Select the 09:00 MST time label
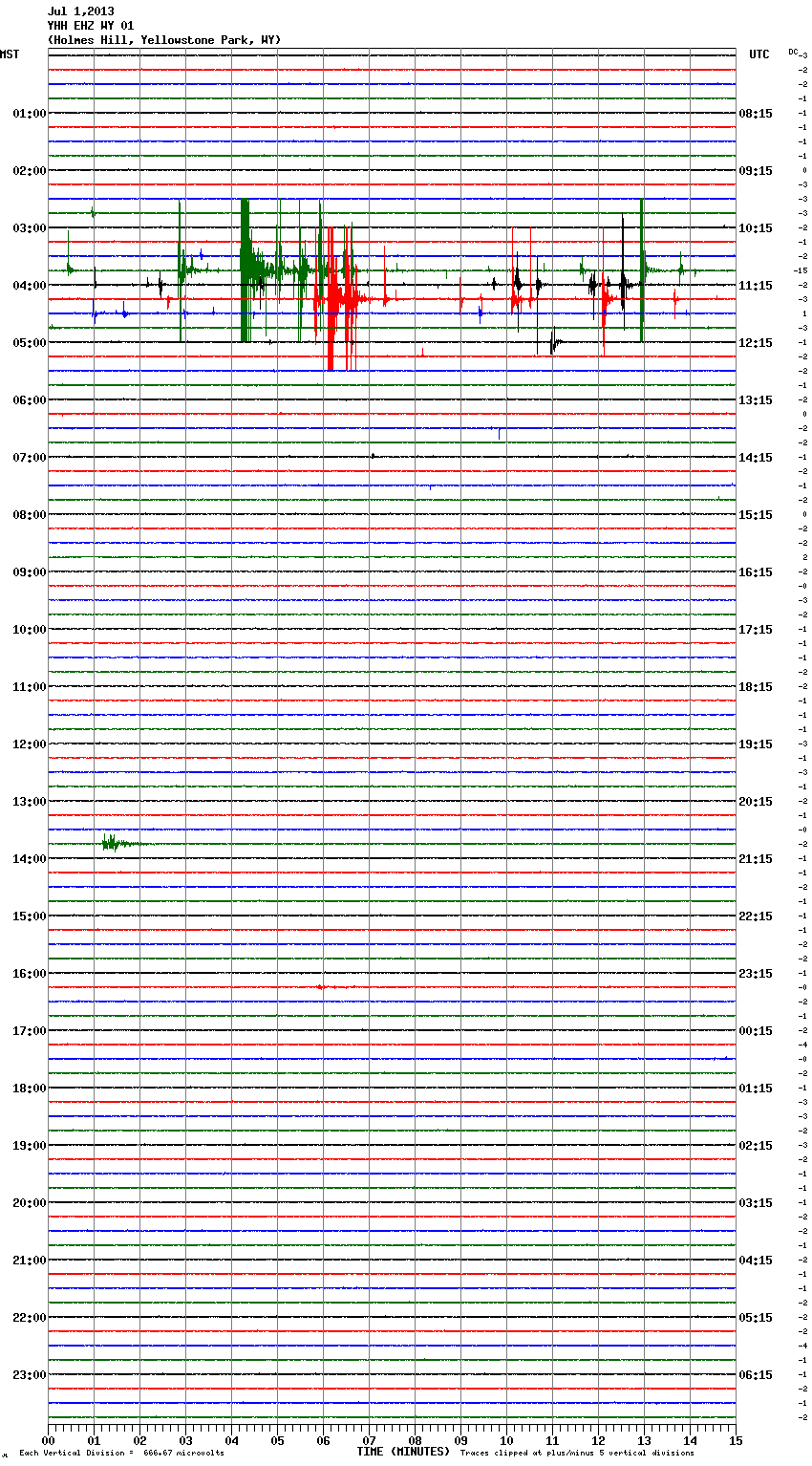The height and width of the screenshot is (1466, 812). pyautogui.click(x=30, y=572)
